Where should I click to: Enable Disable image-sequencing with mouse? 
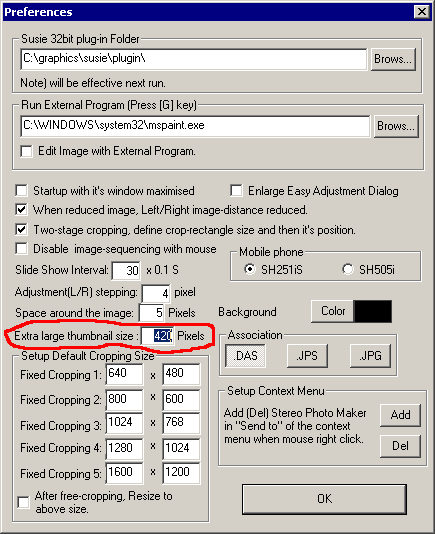click(21, 249)
